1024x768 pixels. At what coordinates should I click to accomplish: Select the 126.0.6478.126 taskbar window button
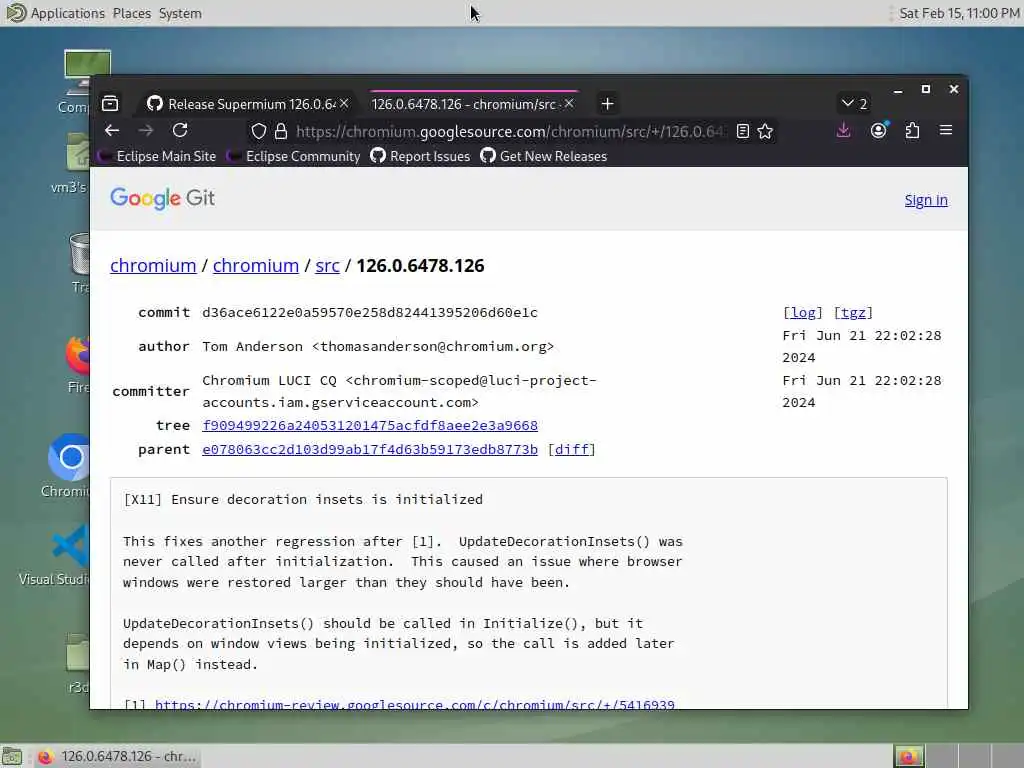[116, 756]
